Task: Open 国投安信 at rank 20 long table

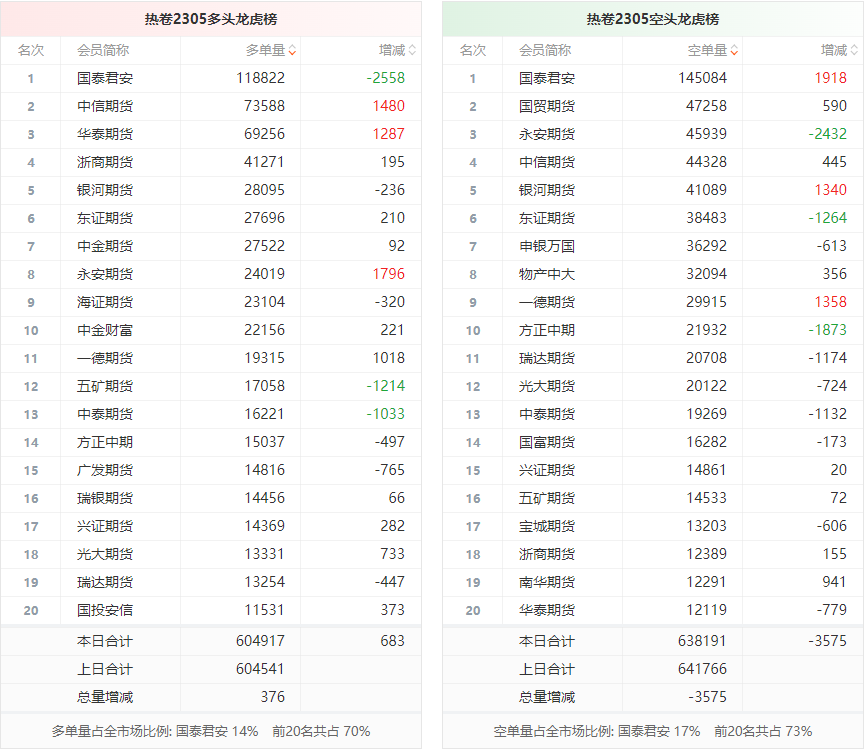Action: coord(105,610)
